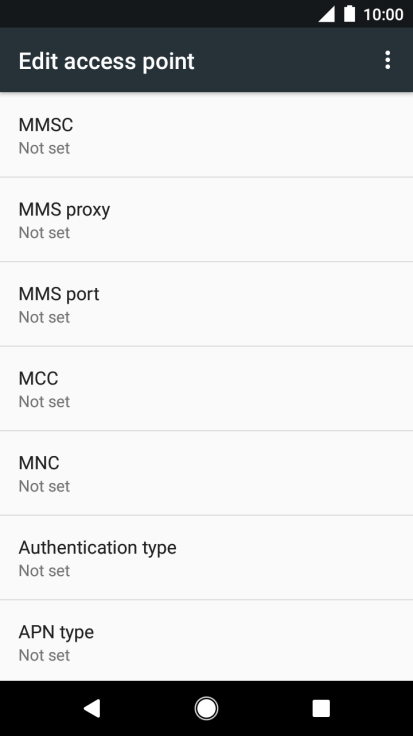Viewport: 413px width, 736px height.
Task: Tap the Android back navigation button
Action: [x=92, y=708]
